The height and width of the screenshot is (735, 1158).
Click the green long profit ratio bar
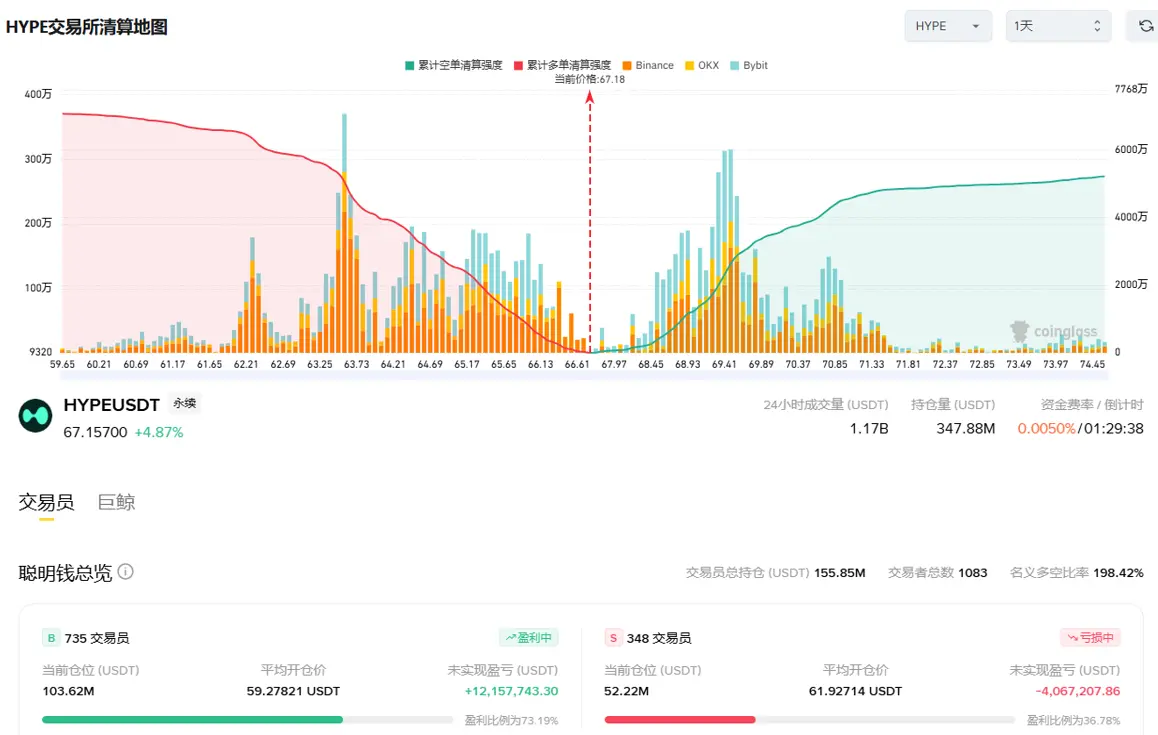(192, 719)
